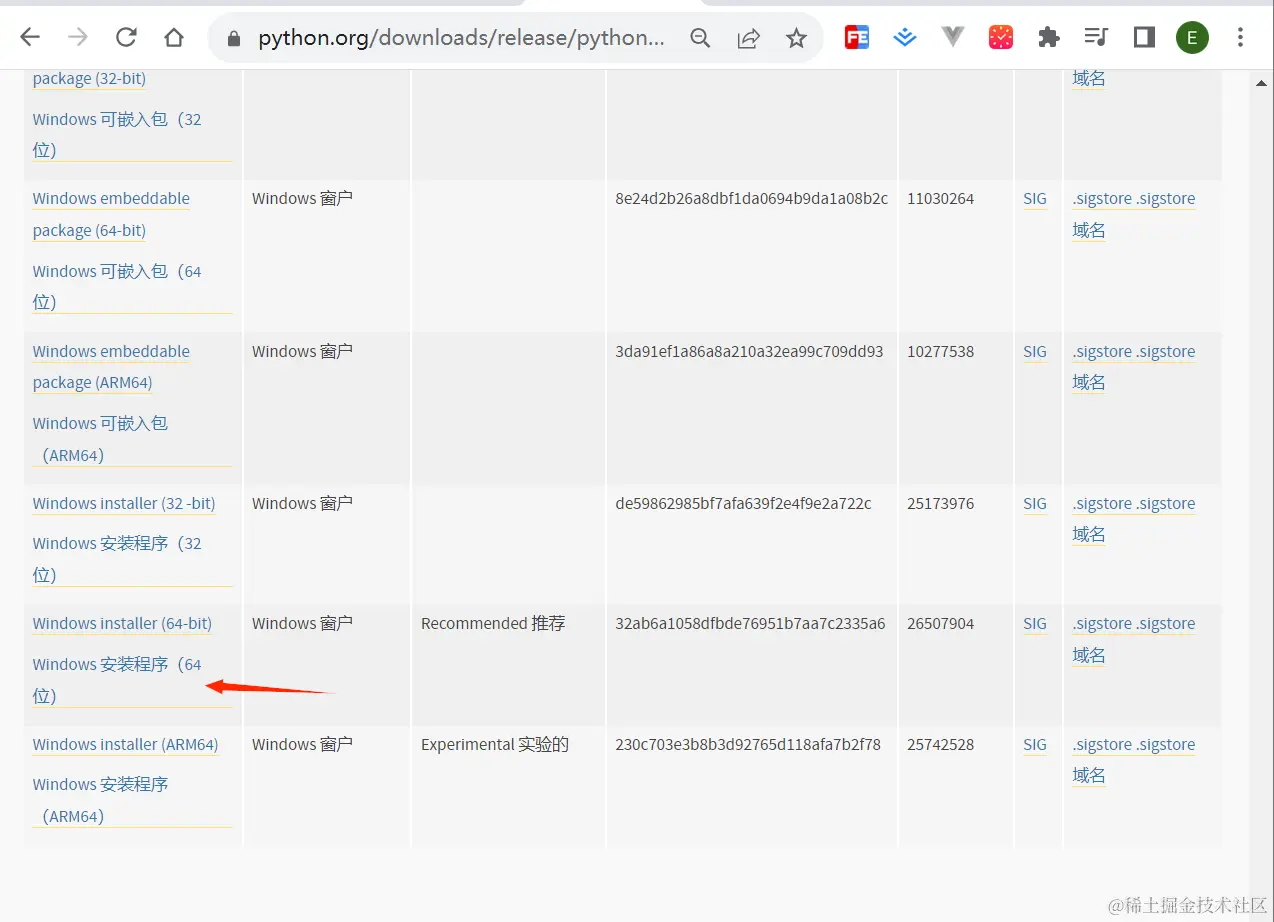
Task: Click the python.org URL field
Action: click(461, 38)
